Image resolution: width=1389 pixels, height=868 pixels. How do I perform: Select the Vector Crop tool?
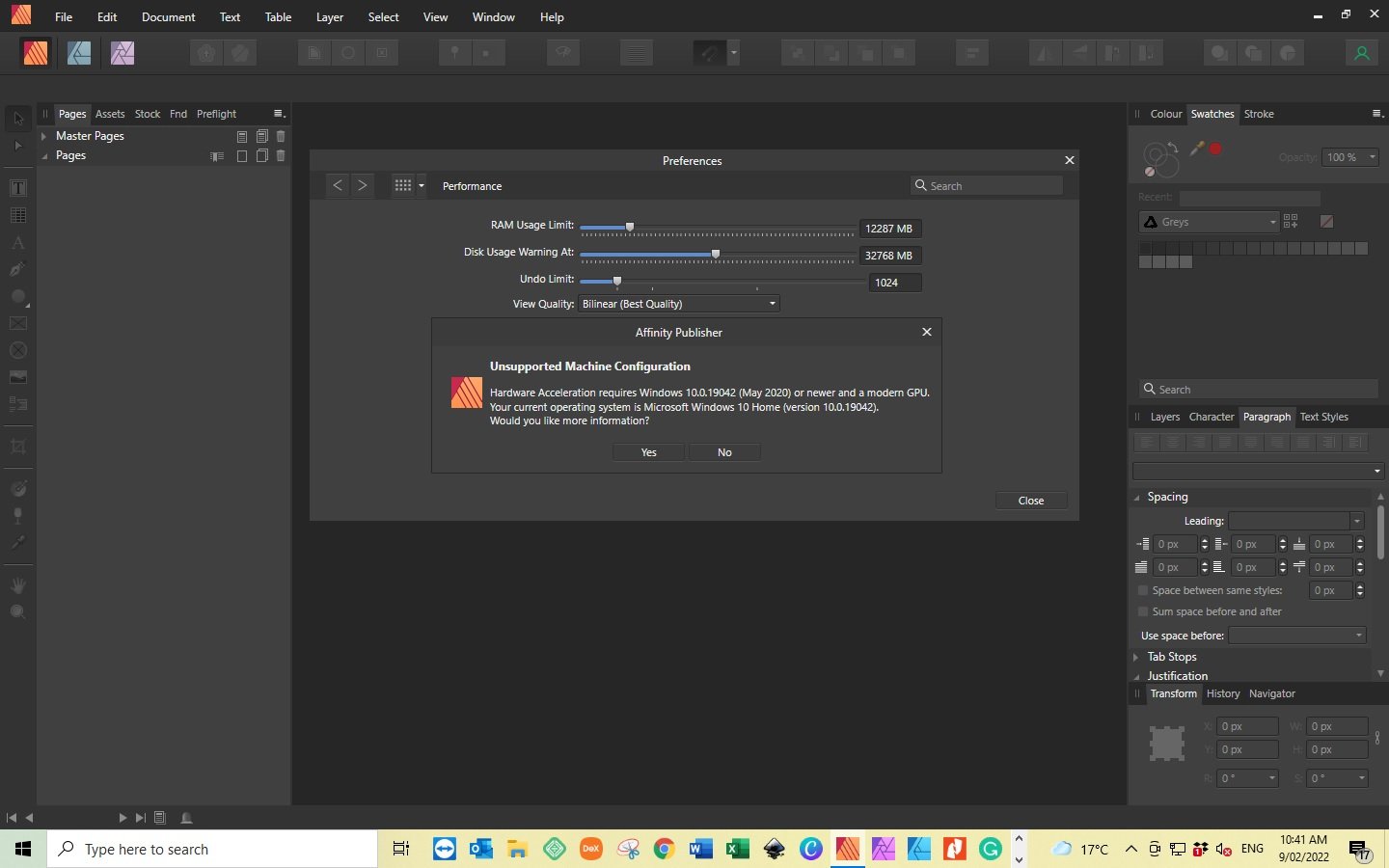coord(17,447)
